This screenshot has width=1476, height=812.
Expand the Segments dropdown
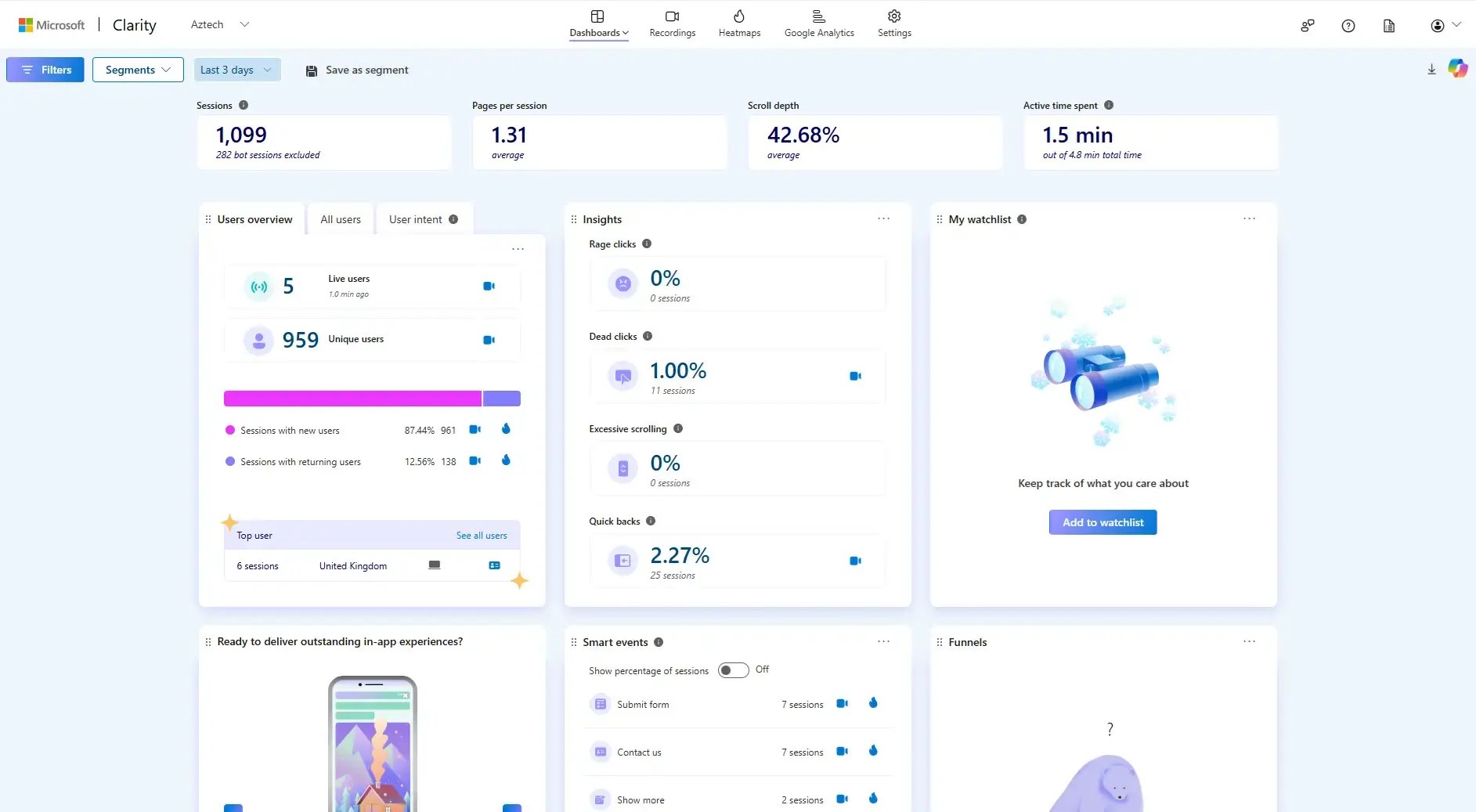tap(137, 69)
